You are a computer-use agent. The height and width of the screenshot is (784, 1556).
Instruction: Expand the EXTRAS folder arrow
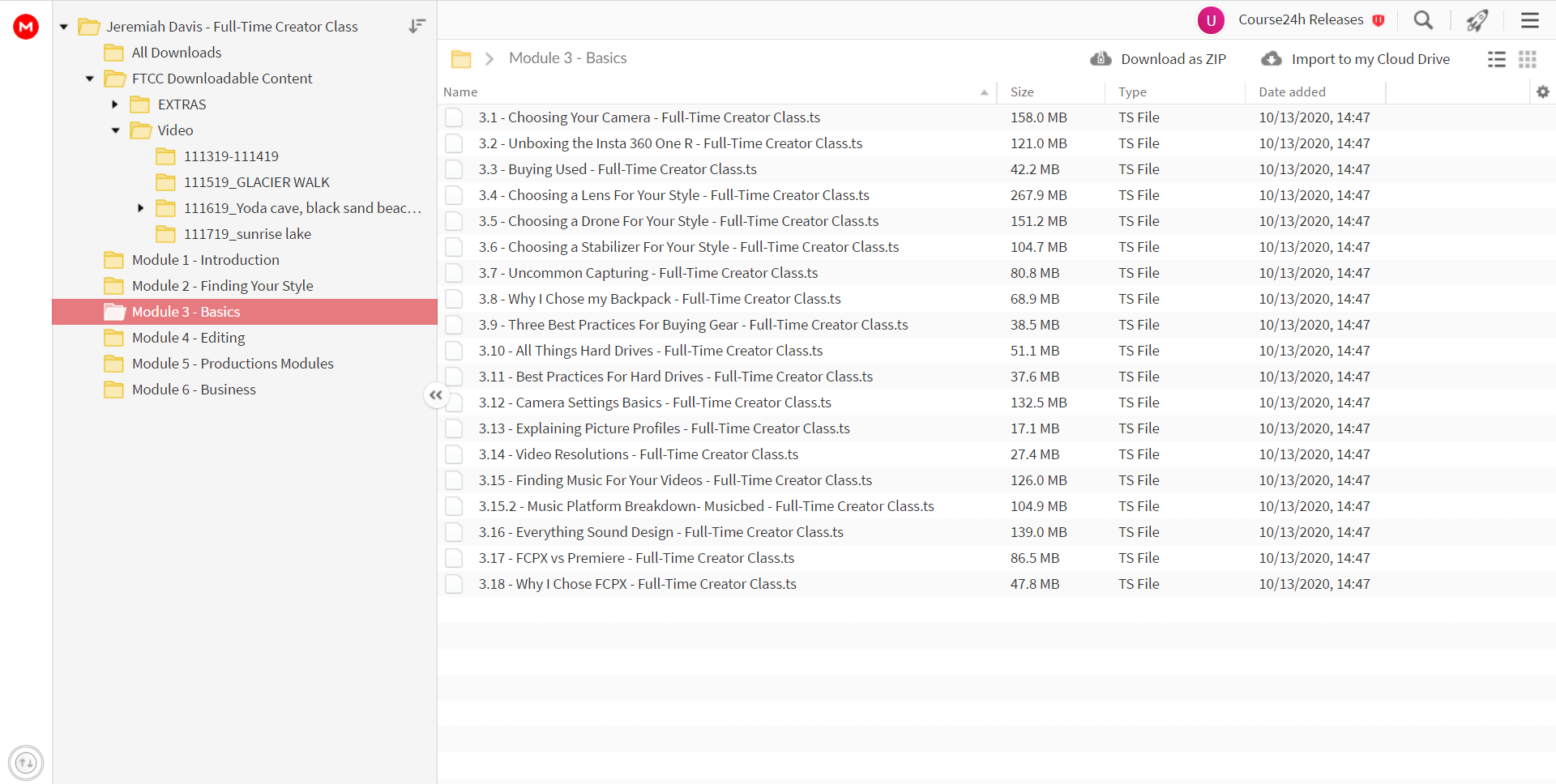(x=114, y=104)
